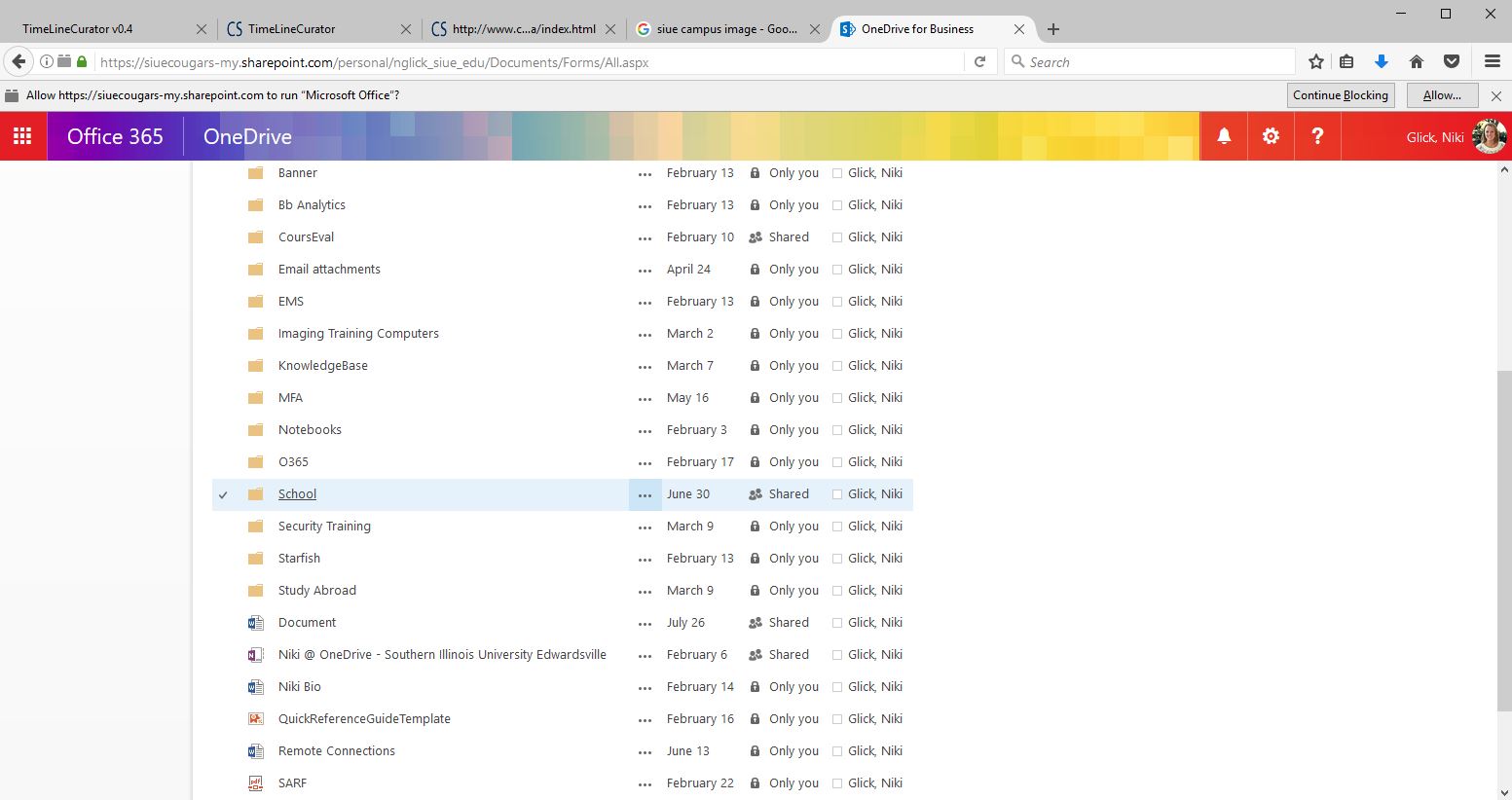Viewport: 1512px width, 800px height.
Task: Click the Firefox downloads arrow icon
Action: (x=1381, y=62)
